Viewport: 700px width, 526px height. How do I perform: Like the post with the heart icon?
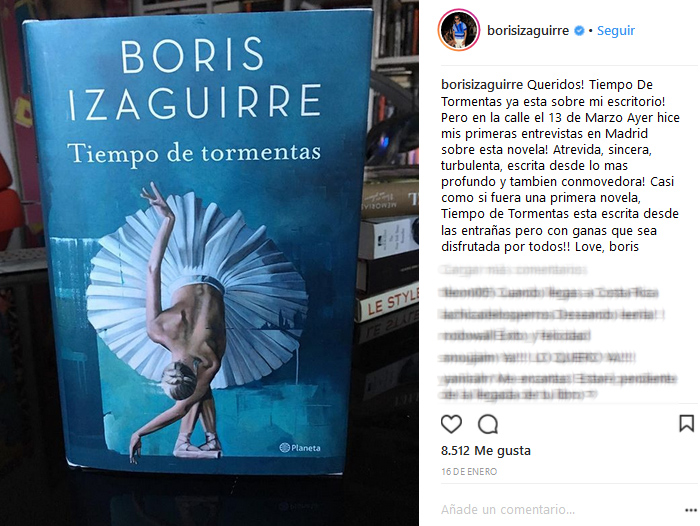[x=451, y=424]
